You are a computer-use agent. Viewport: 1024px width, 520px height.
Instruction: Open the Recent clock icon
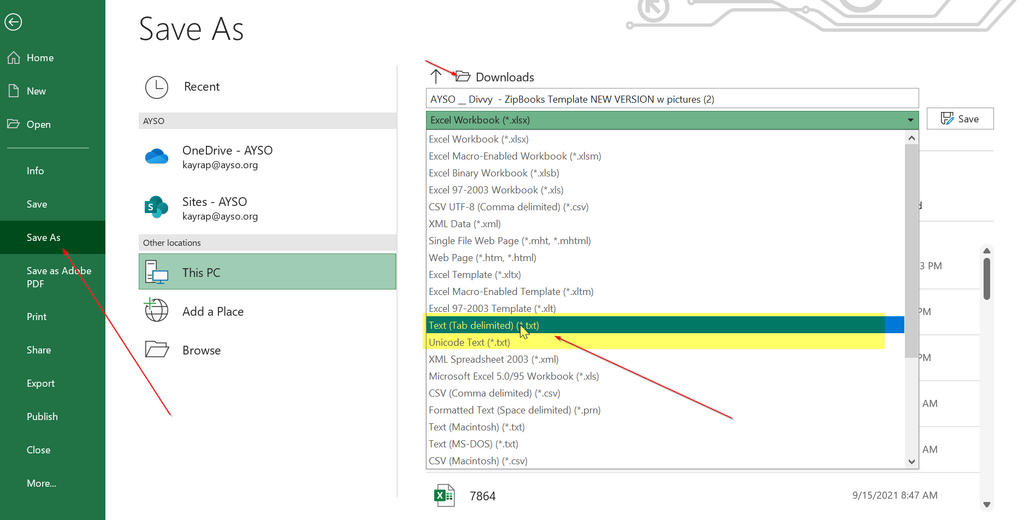pyautogui.click(x=156, y=87)
